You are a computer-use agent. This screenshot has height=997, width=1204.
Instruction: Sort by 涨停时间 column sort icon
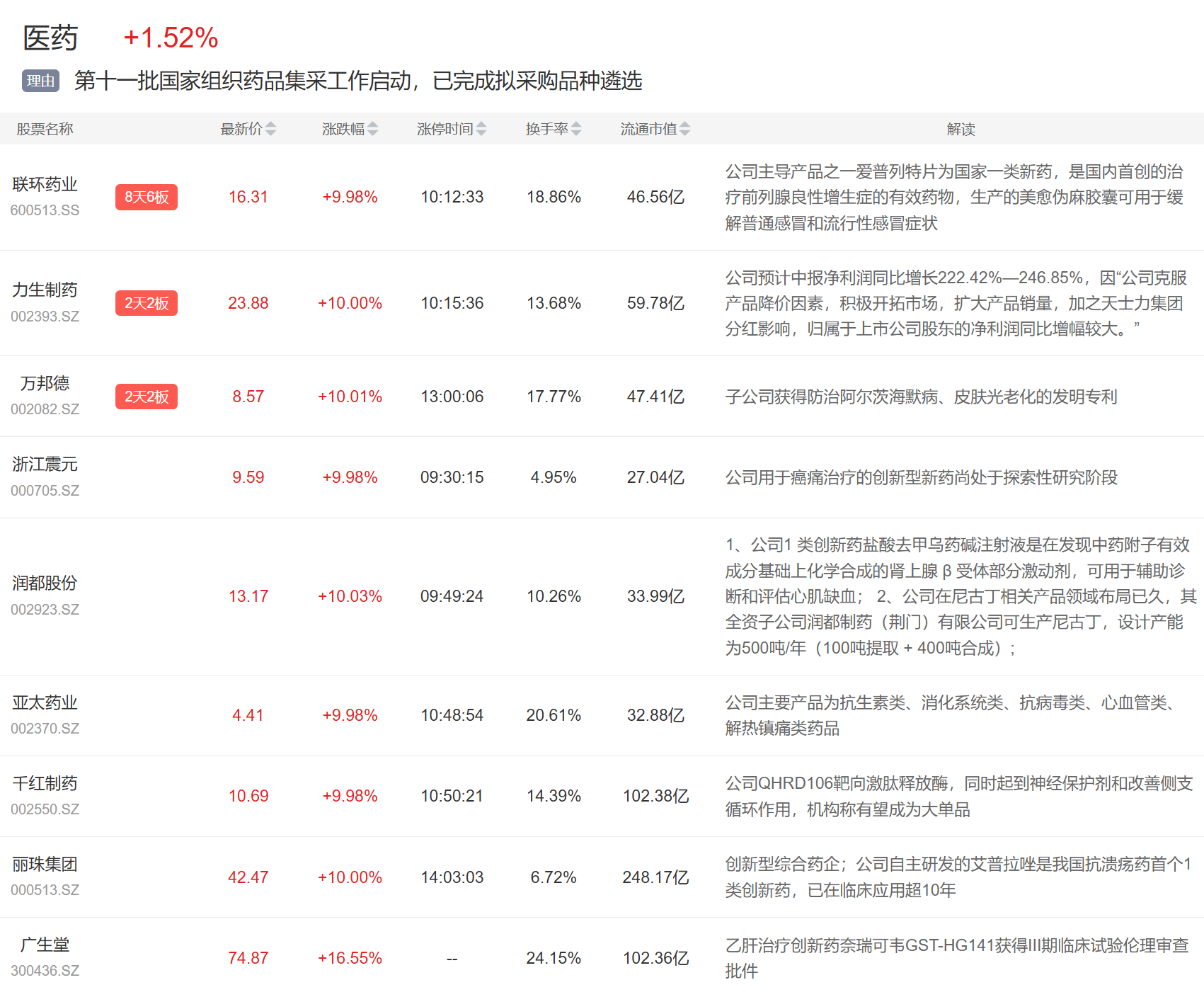481,129
